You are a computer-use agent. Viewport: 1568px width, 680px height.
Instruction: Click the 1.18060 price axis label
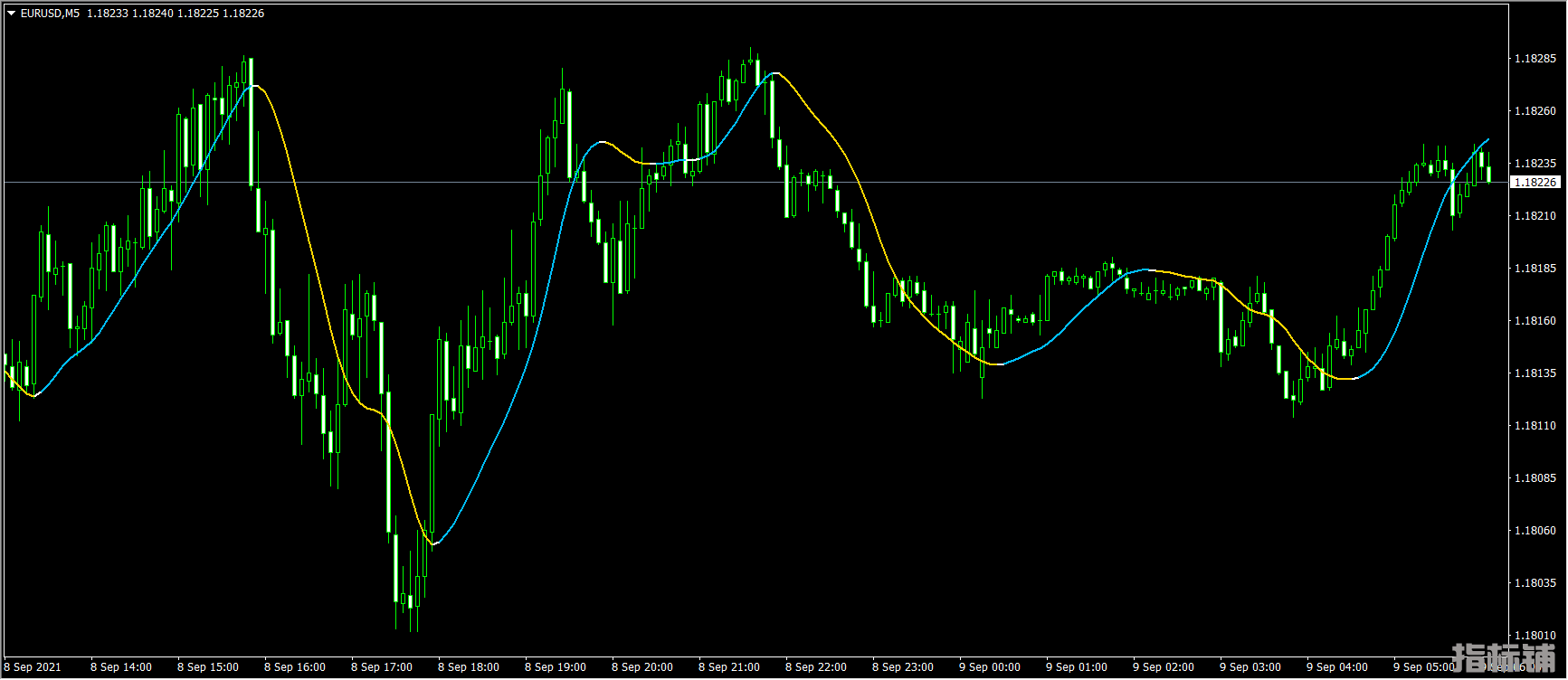click(x=1535, y=531)
